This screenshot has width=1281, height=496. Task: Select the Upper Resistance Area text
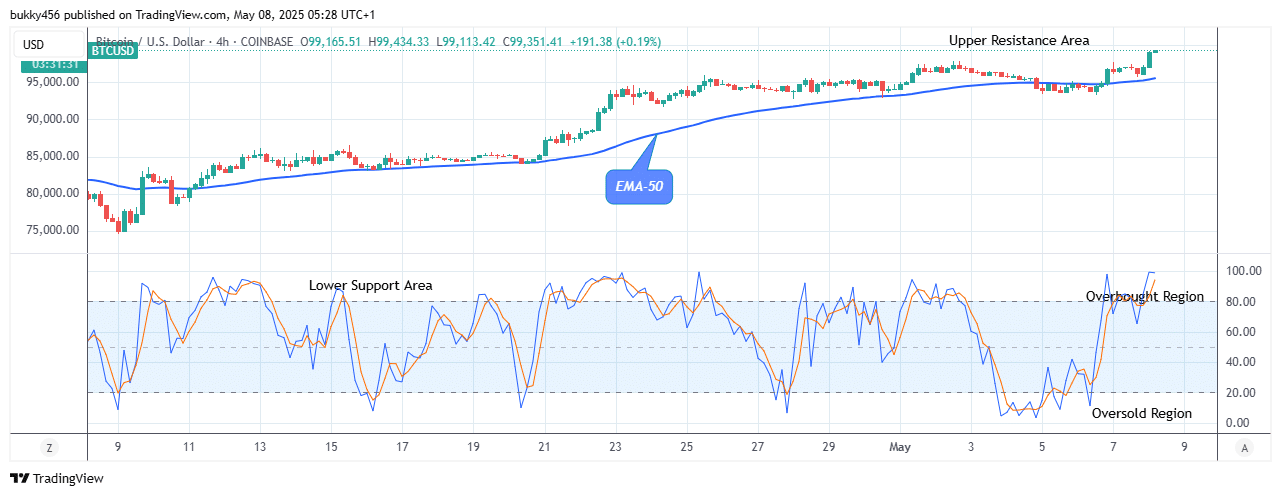pyautogui.click(x=1019, y=40)
